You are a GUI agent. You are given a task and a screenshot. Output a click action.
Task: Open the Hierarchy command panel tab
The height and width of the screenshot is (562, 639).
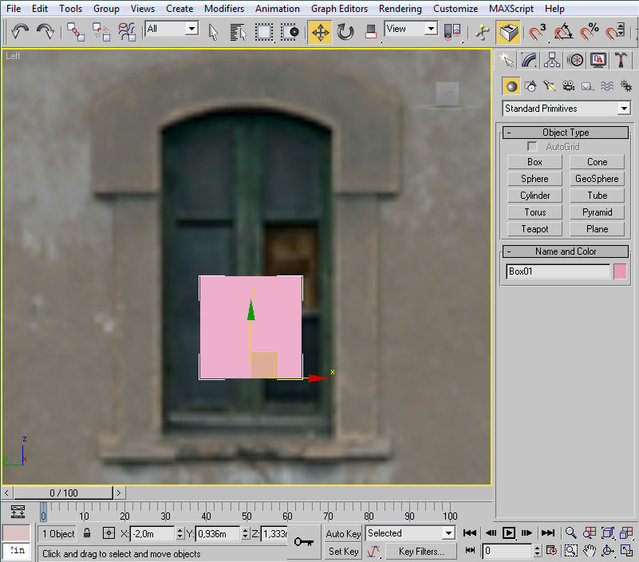553,61
